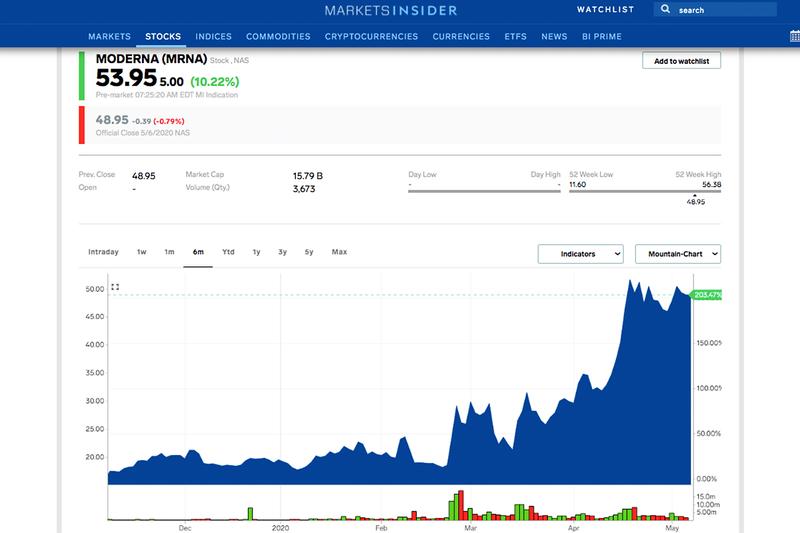The image size is (800, 533).
Task: Select the 6m chart range
Action: [198, 252]
